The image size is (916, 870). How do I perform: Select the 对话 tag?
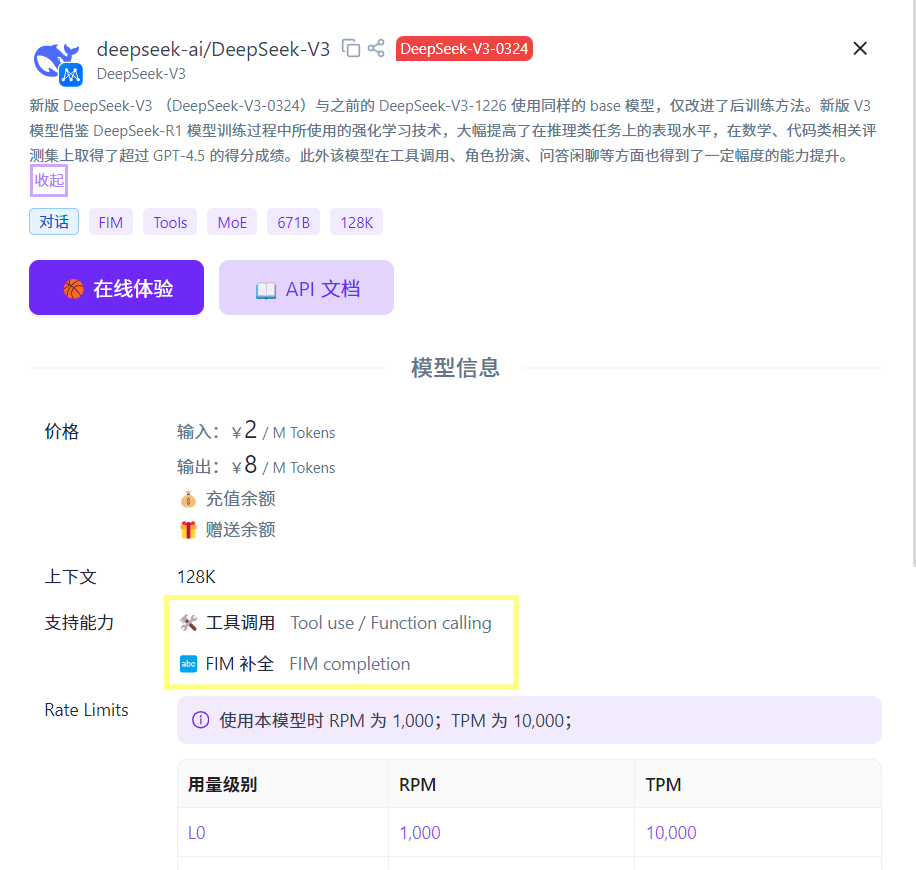54,222
